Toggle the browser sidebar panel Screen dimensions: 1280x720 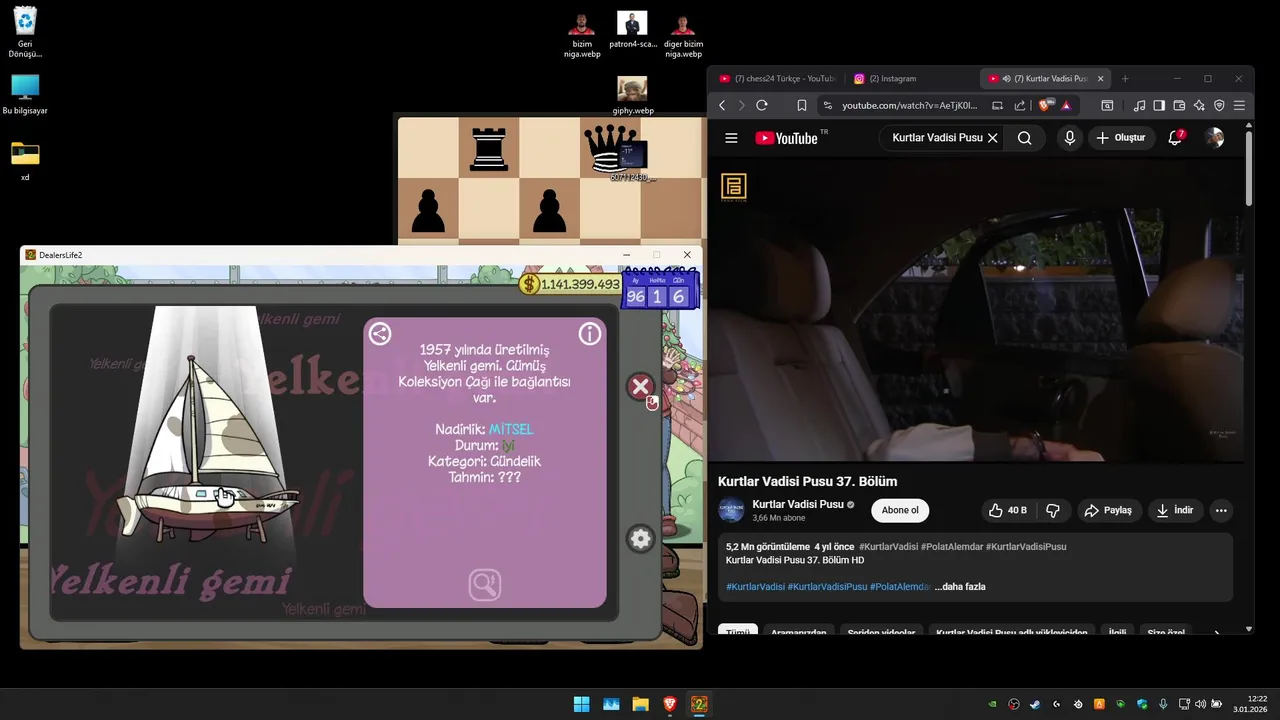click(x=1159, y=105)
